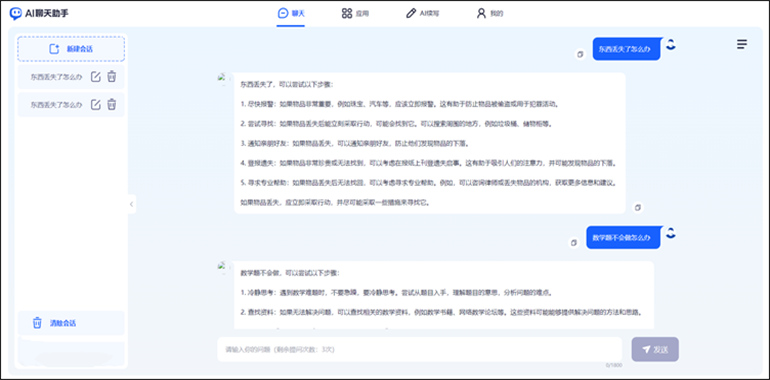Open the AI续写 tab
This screenshot has width=770, height=380.
click(x=422, y=13)
